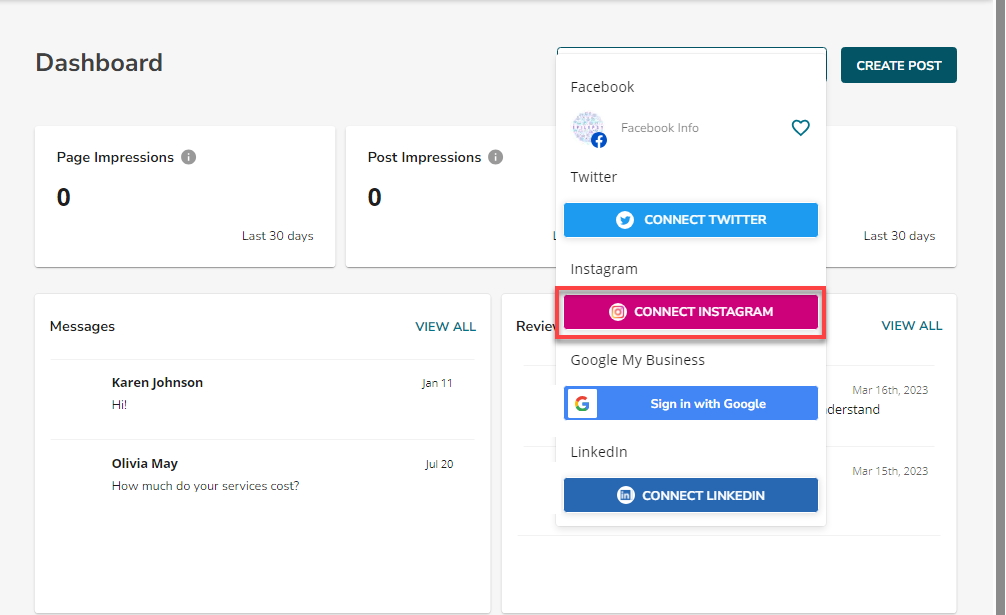Click Connect Twitter button
This screenshot has height=615, width=1006.
691,220
